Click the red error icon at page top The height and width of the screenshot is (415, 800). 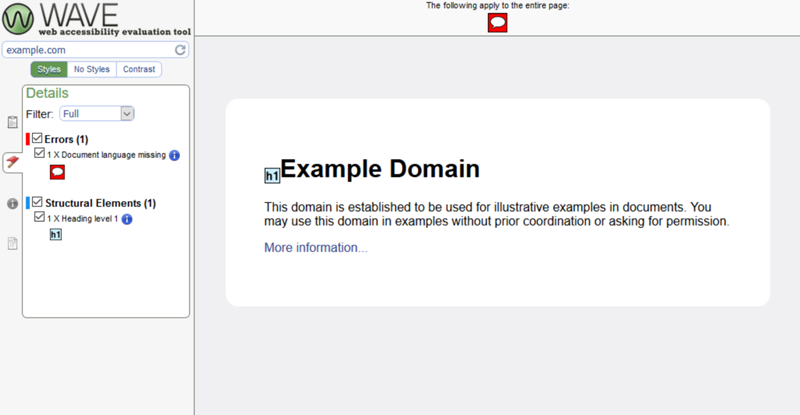pos(497,23)
